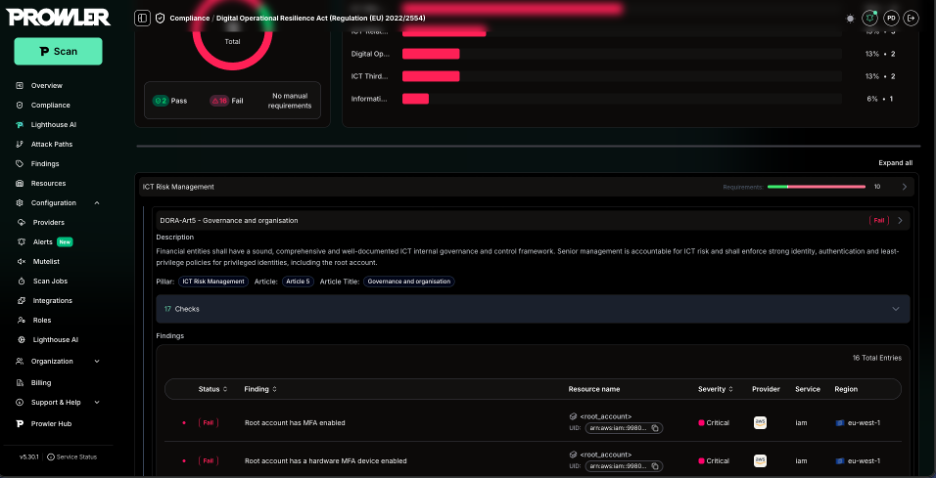The width and height of the screenshot is (936, 478).
Task: Sort table by Status column
Action: coord(213,389)
